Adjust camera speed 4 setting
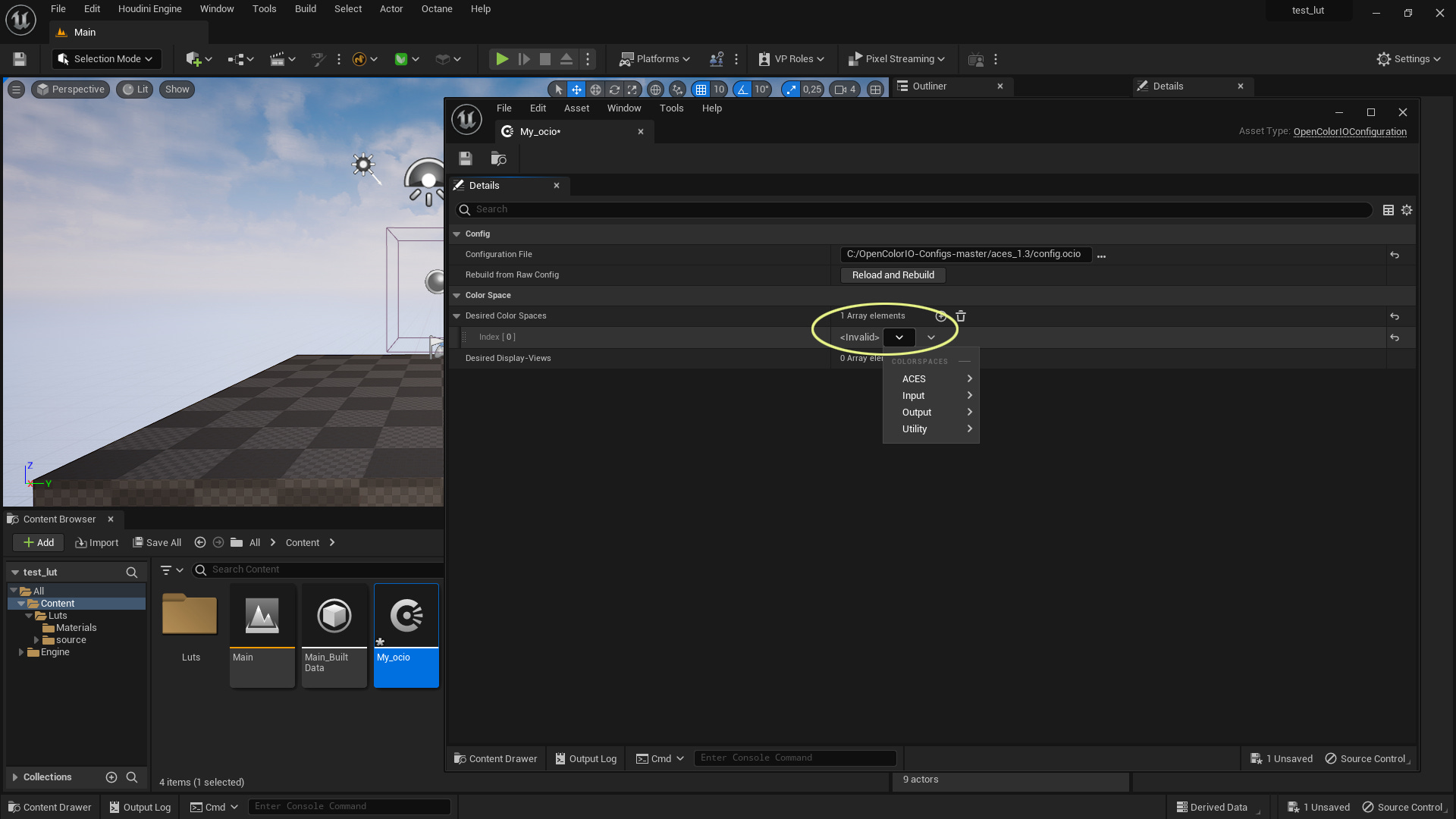 click(x=845, y=89)
